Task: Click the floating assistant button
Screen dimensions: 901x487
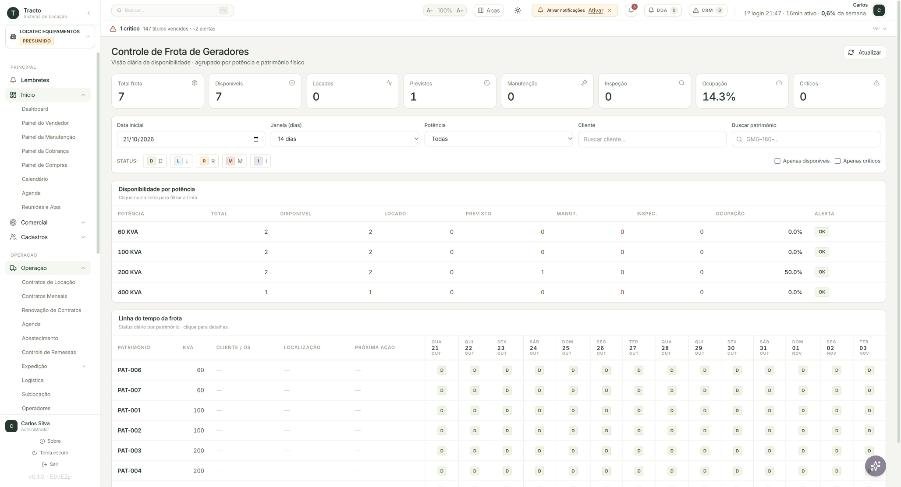Action: [875, 466]
